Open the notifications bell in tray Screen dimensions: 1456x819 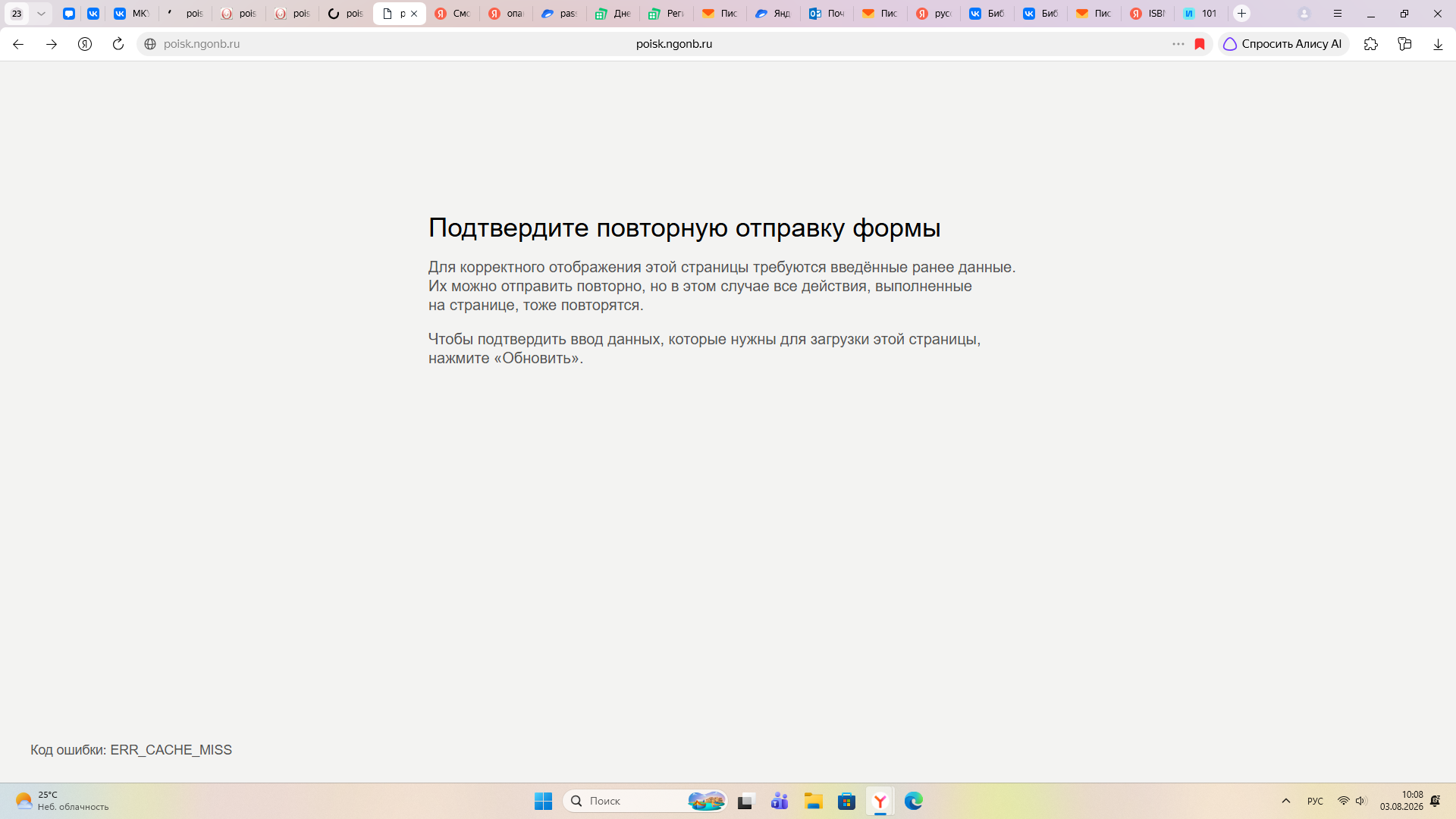point(1436,801)
